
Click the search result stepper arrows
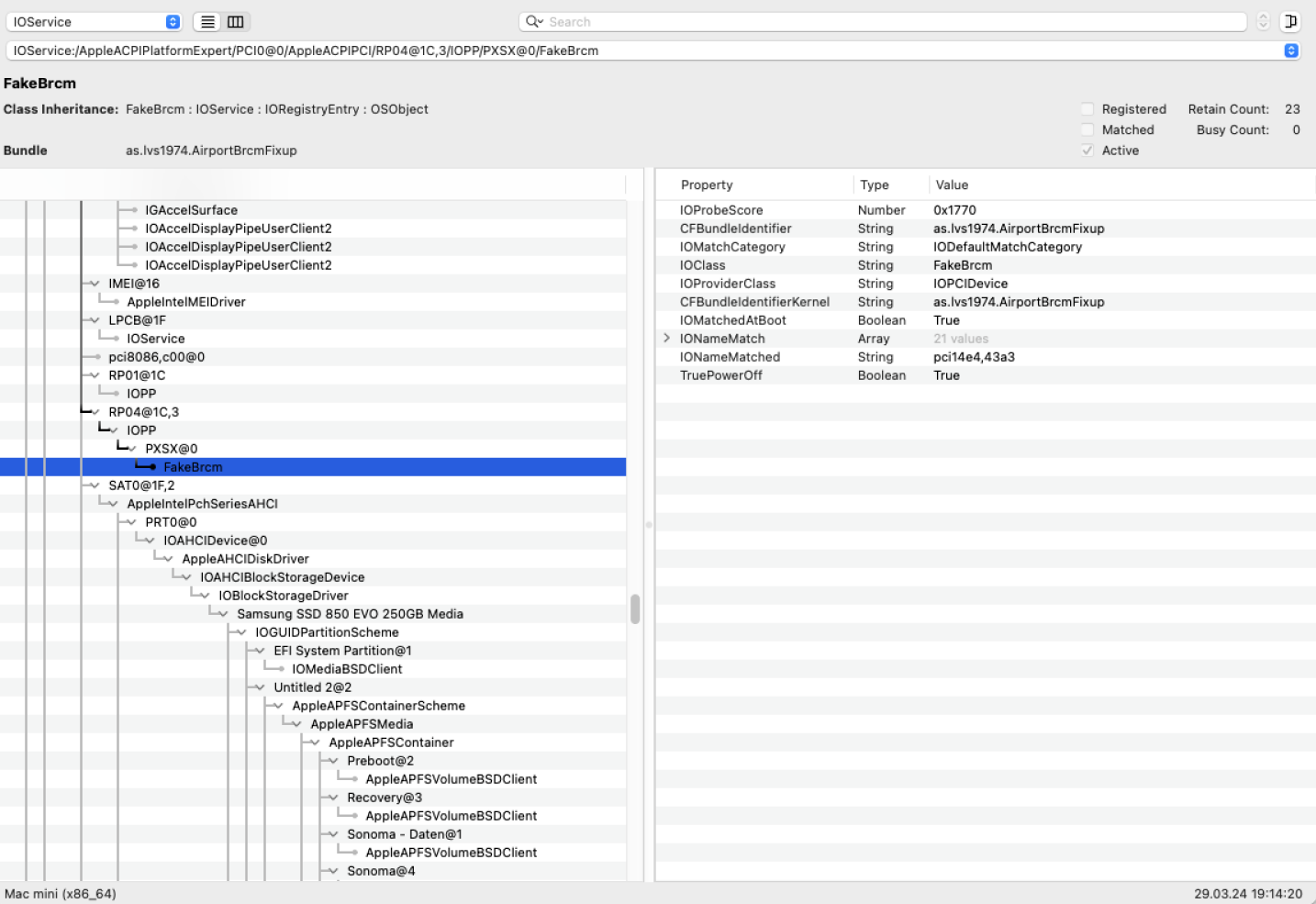point(1263,22)
